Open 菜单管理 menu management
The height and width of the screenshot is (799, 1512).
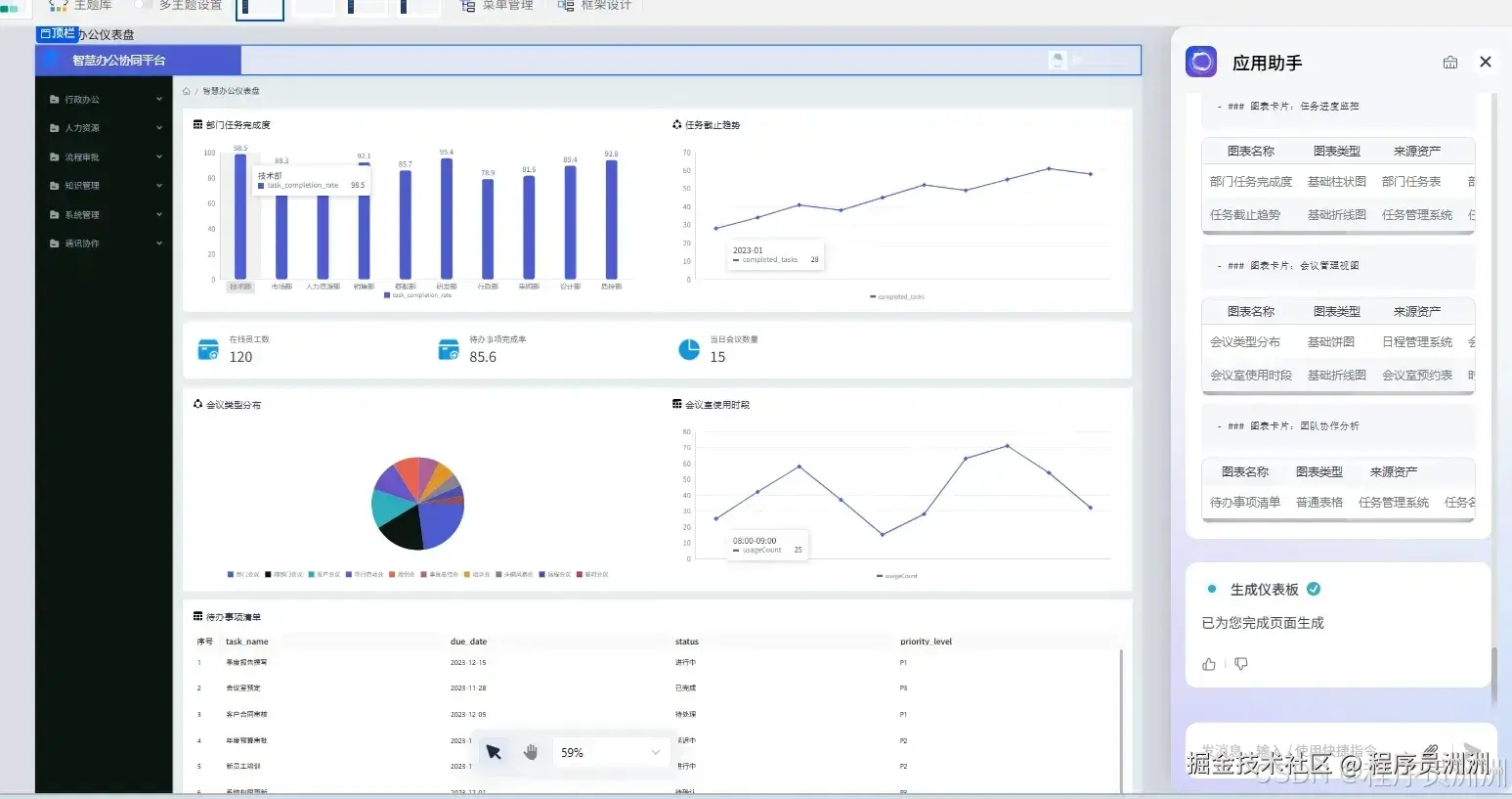(x=497, y=5)
